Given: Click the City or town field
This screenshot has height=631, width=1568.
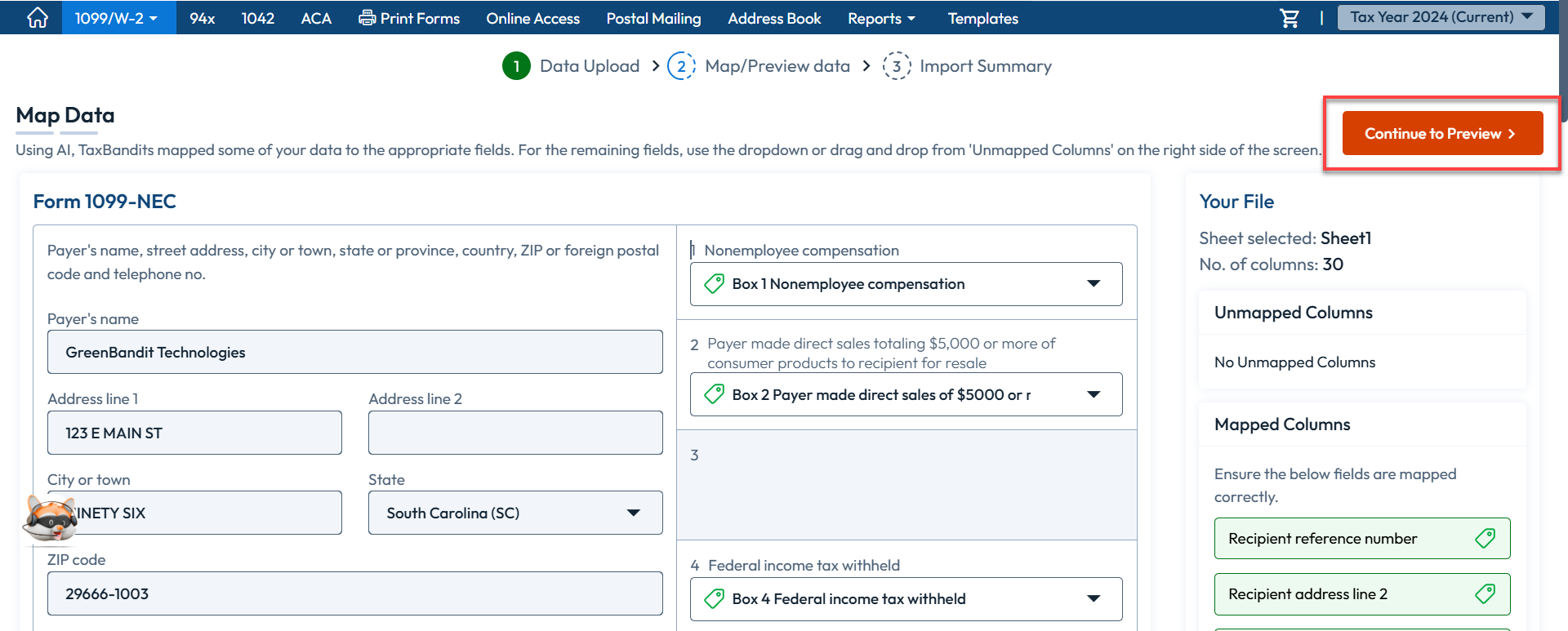Looking at the screenshot, I should (194, 513).
